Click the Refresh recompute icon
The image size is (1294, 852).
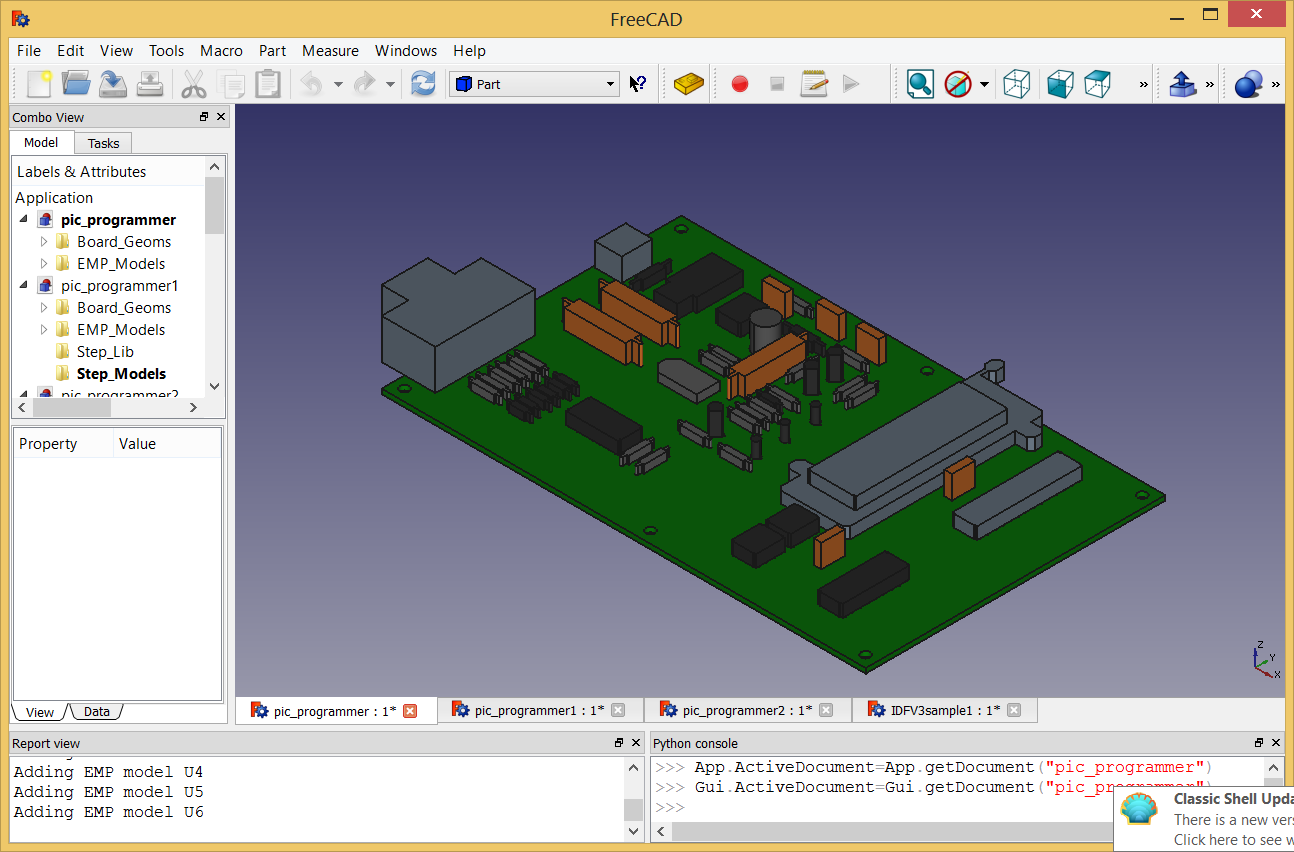click(x=423, y=84)
